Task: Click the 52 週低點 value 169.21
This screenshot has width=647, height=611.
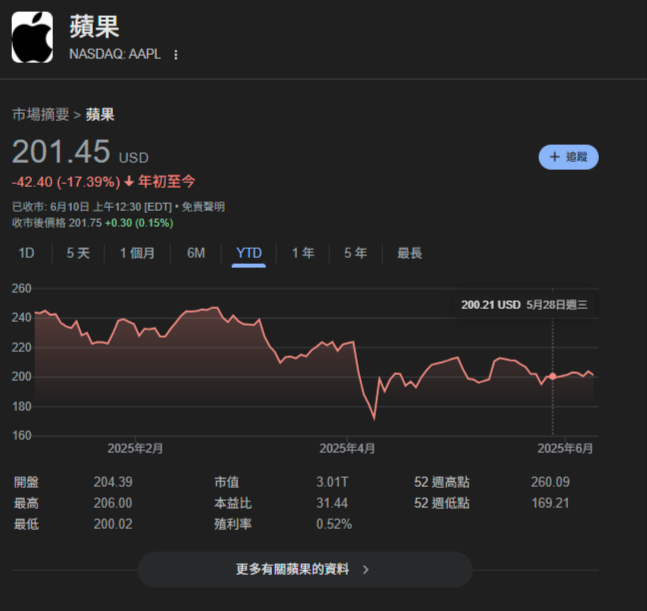Action: [550, 503]
